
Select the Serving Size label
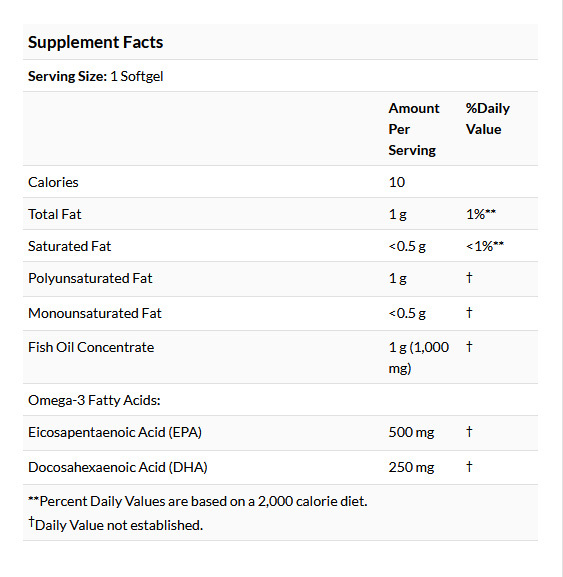point(67,76)
